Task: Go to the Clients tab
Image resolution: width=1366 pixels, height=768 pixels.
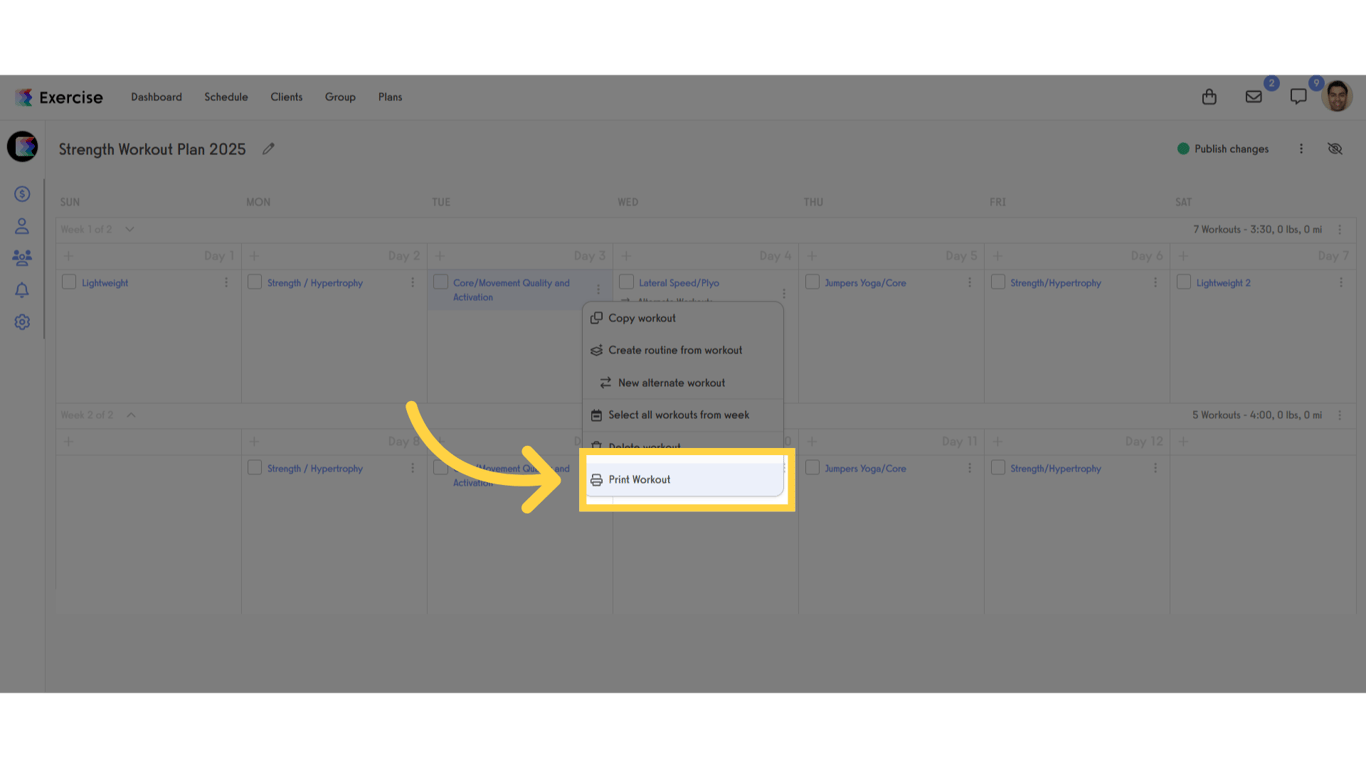Action: 286,97
